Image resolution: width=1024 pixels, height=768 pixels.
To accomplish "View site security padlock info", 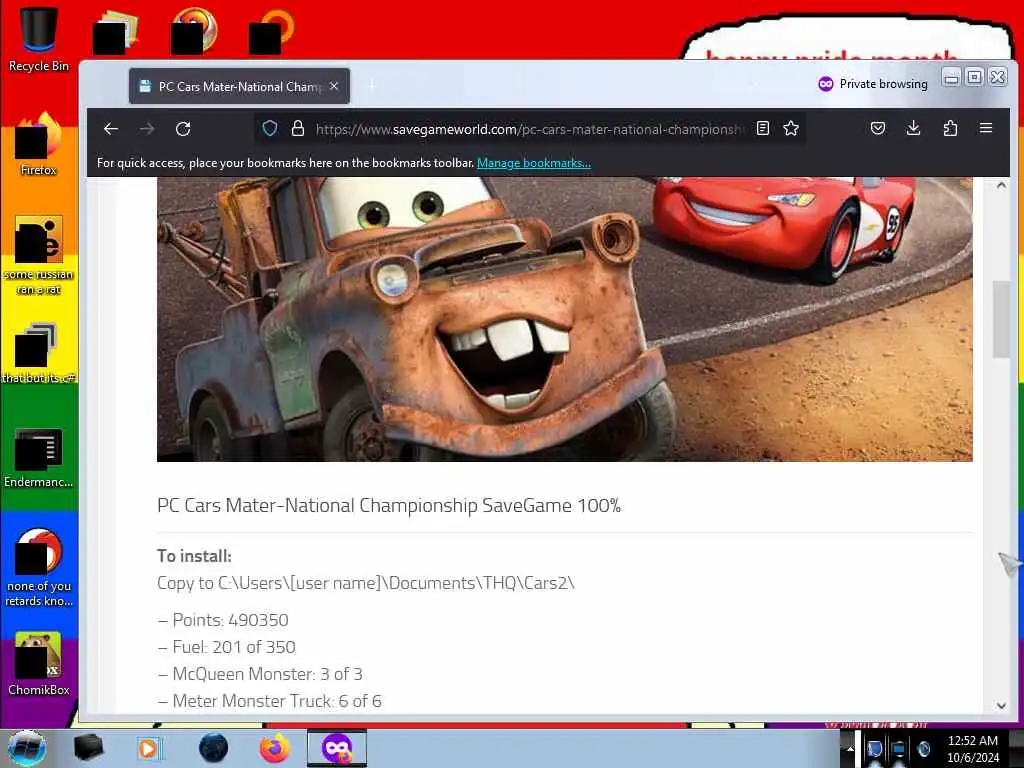I will point(298,129).
